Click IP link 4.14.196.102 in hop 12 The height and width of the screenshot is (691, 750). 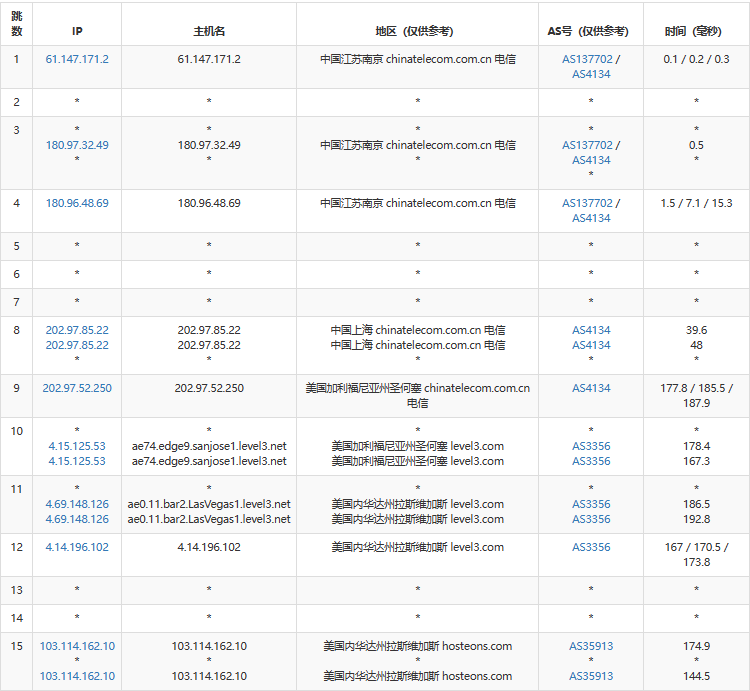(x=77, y=547)
